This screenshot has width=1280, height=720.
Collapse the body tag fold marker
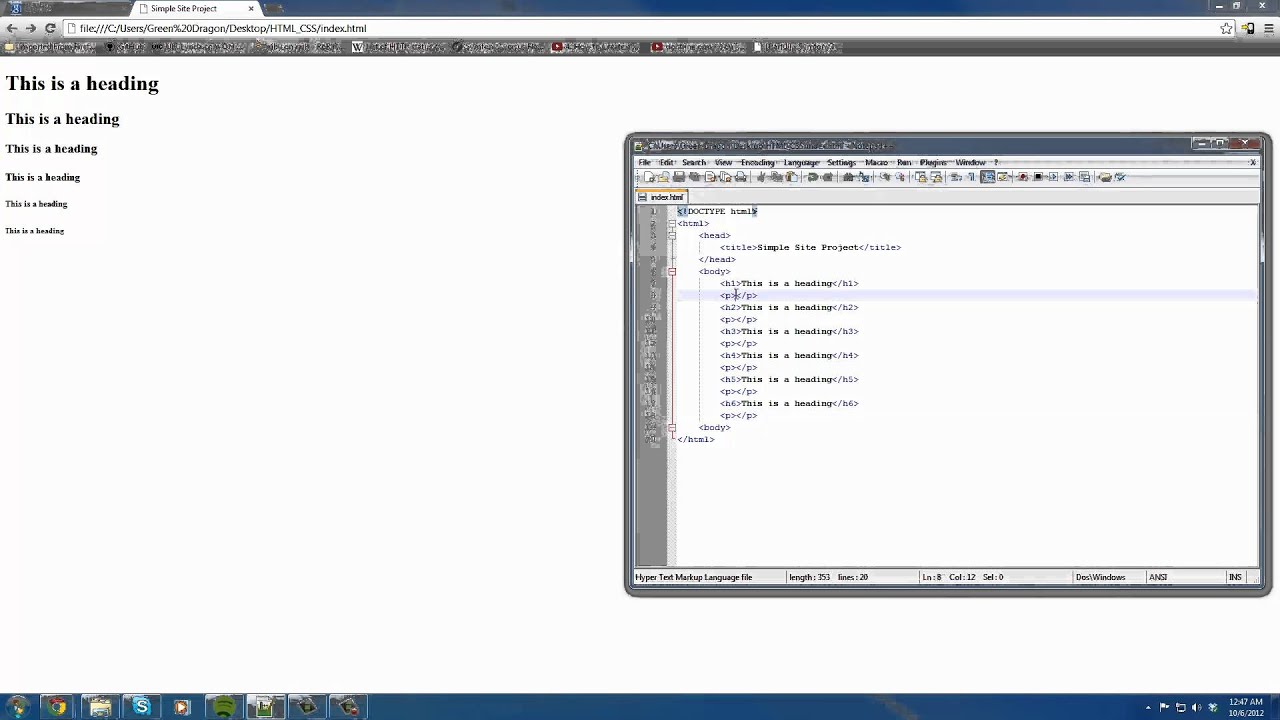point(672,271)
